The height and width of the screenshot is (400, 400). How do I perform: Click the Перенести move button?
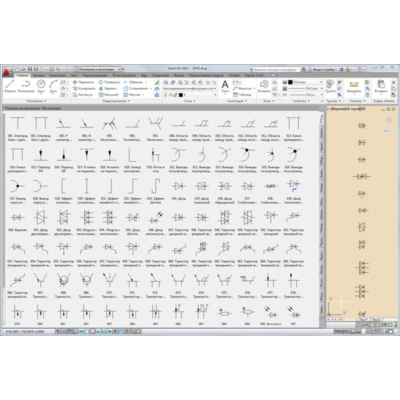pos(84,82)
